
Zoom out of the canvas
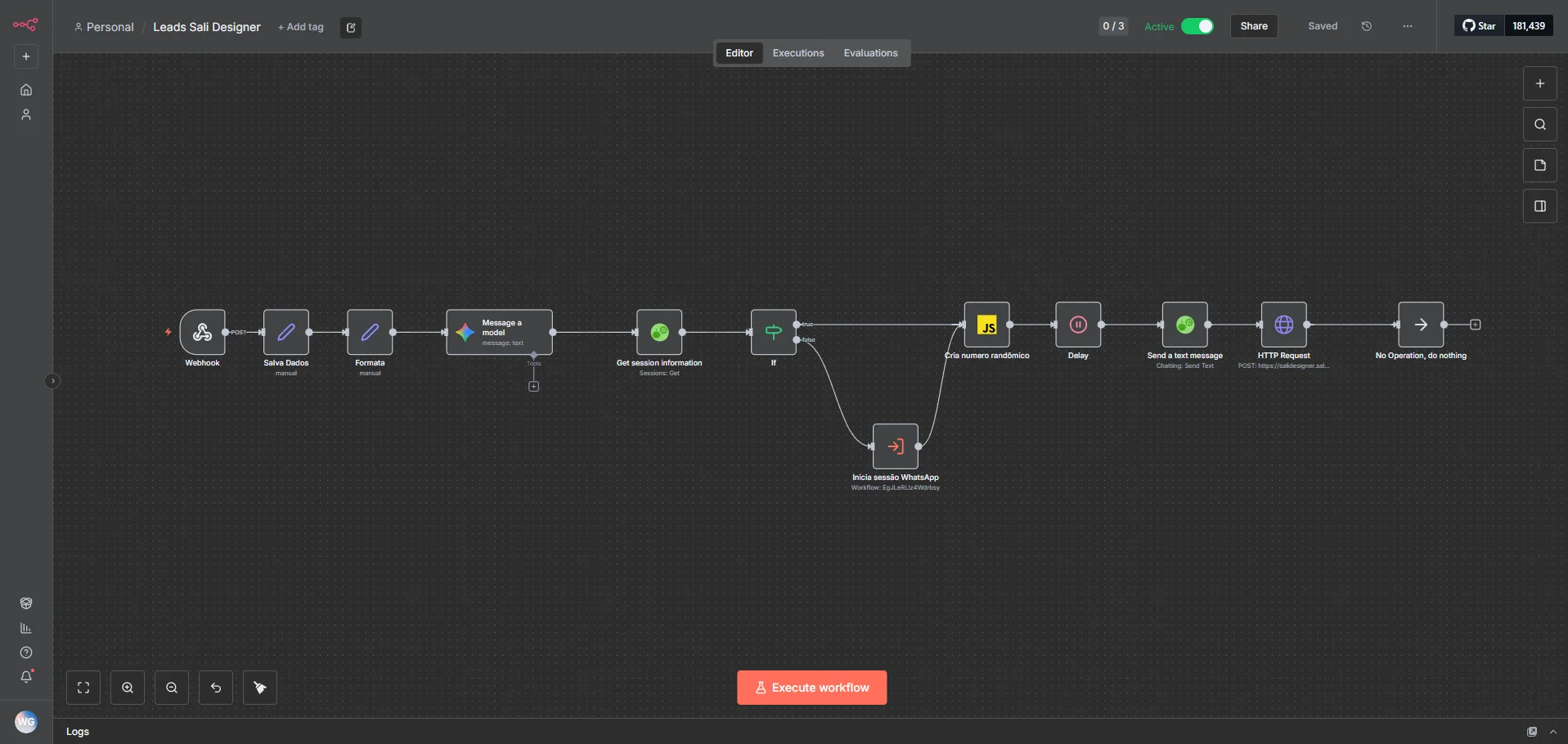172,688
